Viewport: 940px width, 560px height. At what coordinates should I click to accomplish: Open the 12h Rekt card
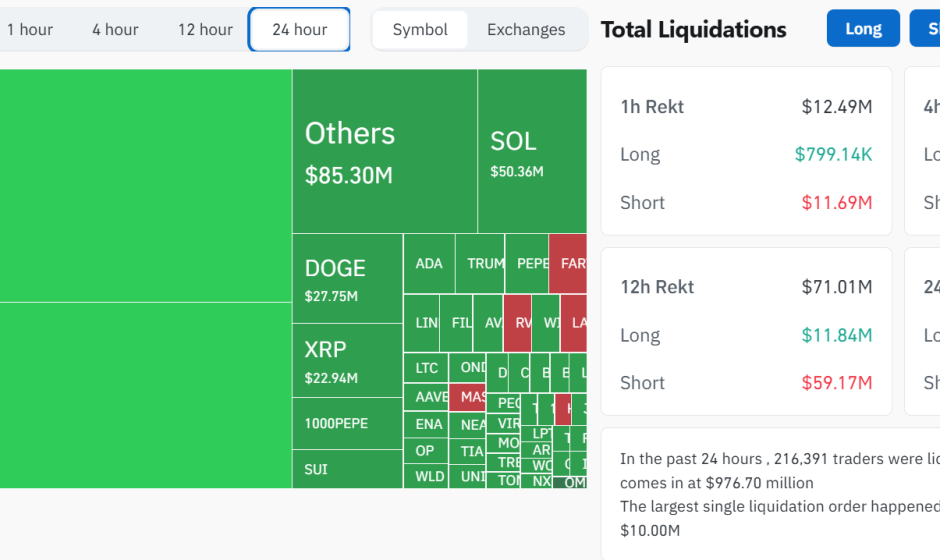pyautogui.click(x=746, y=332)
